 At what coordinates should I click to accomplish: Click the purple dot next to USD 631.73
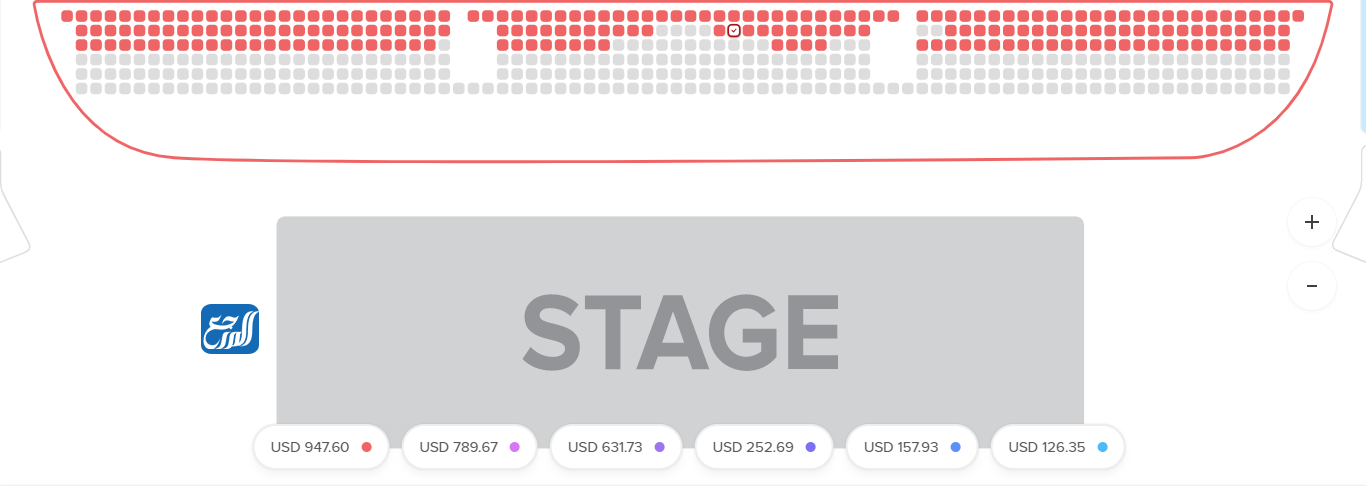click(659, 447)
